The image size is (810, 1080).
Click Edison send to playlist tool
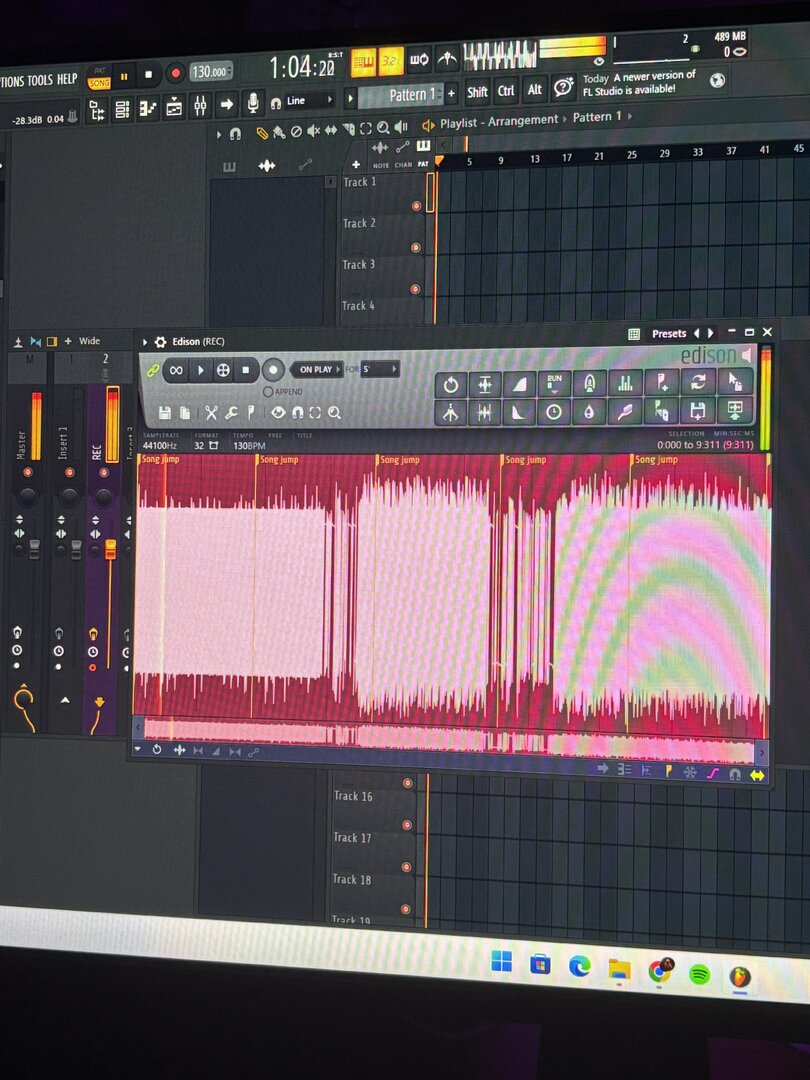click(735, 411)
